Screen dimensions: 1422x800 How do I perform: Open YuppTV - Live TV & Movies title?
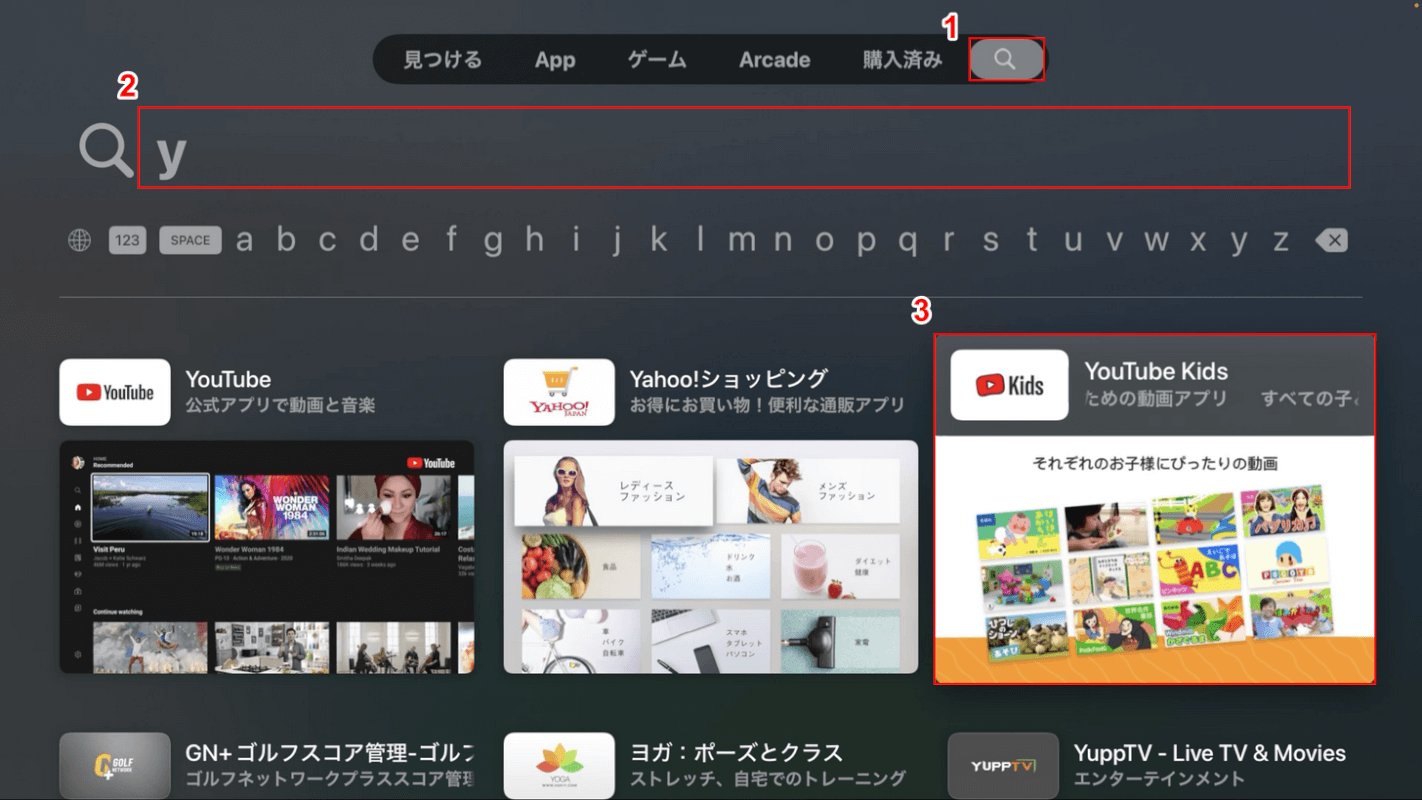pos(1210,753)
